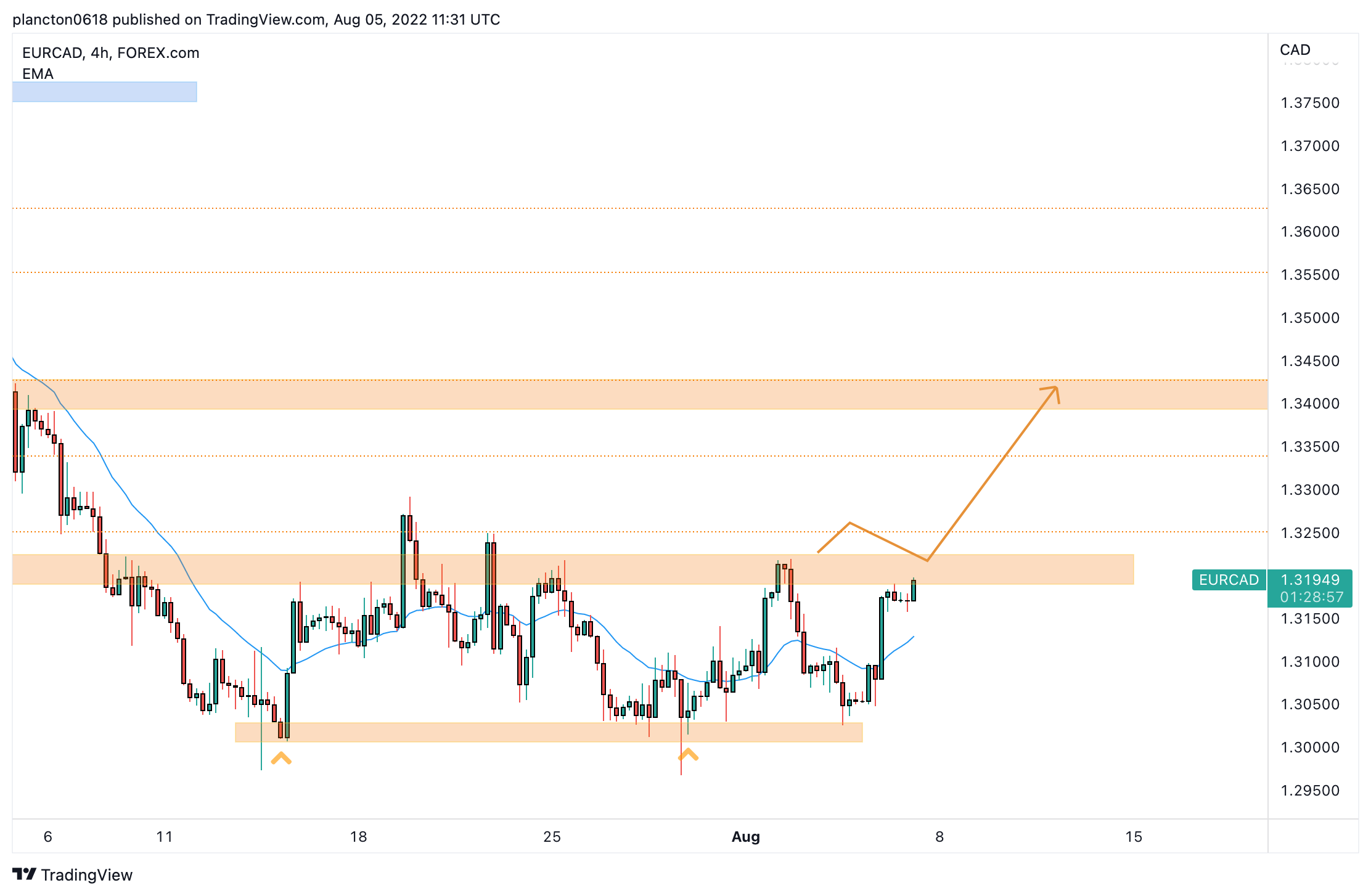Image resolution: width=1371 pixels, height=896 pixels.
Task: Click the date label 8 on time axis
Action: [939, 837]
